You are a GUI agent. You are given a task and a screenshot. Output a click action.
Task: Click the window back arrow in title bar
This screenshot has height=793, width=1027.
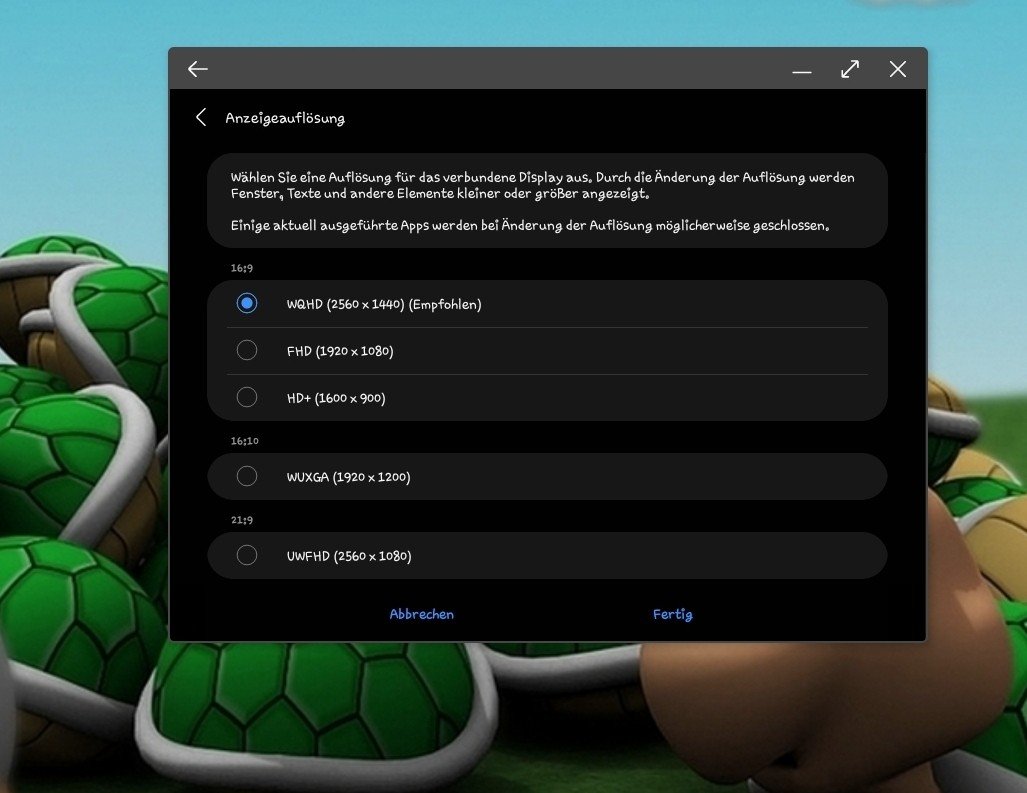click(197, 69)
